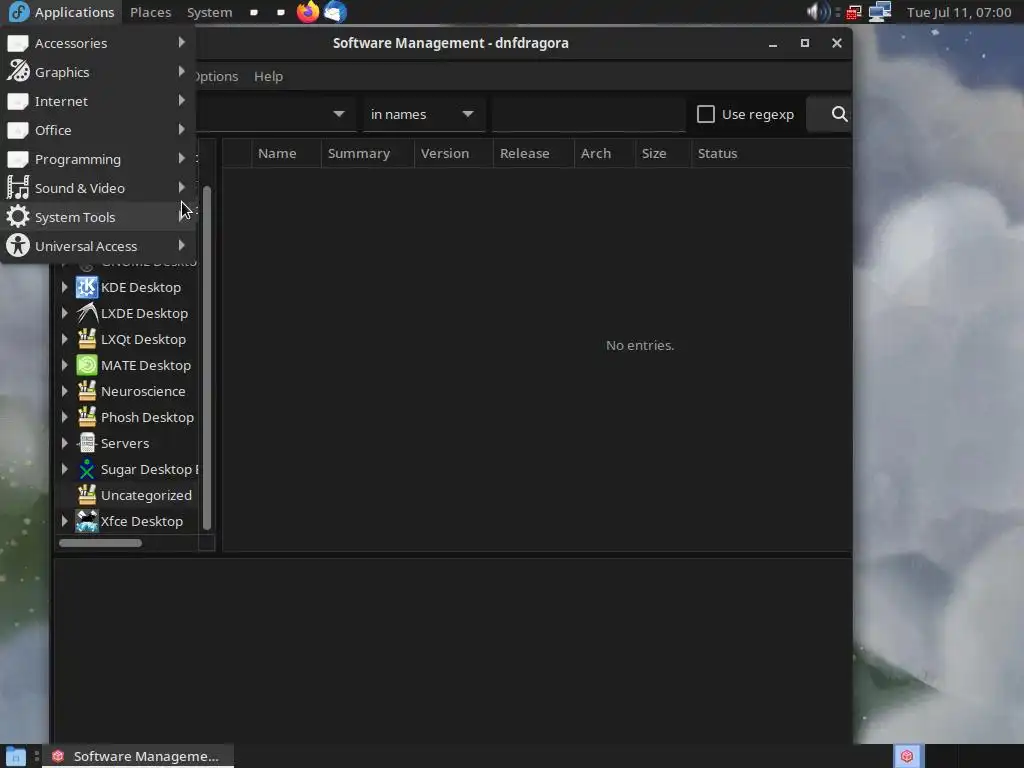Screen dimensions: 1024x768
Task: Open the Internet submenu
Action: click(x=97, y=101)
